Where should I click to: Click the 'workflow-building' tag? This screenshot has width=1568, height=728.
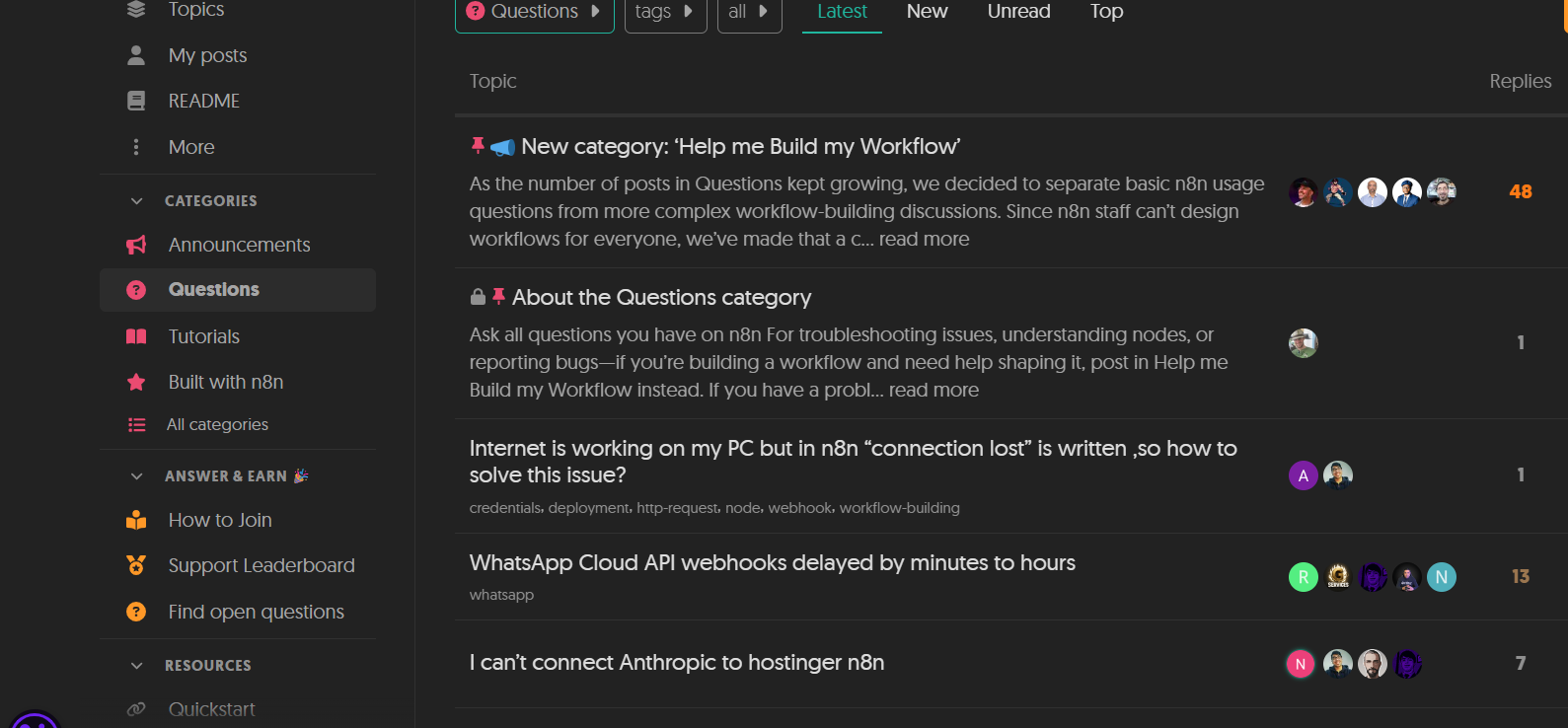click(899, 508)
